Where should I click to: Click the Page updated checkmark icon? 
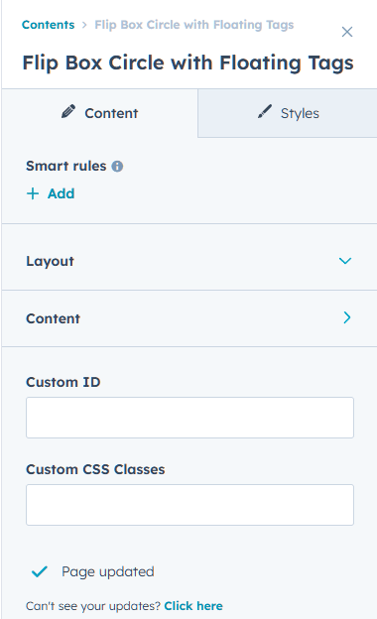[39, 571]
